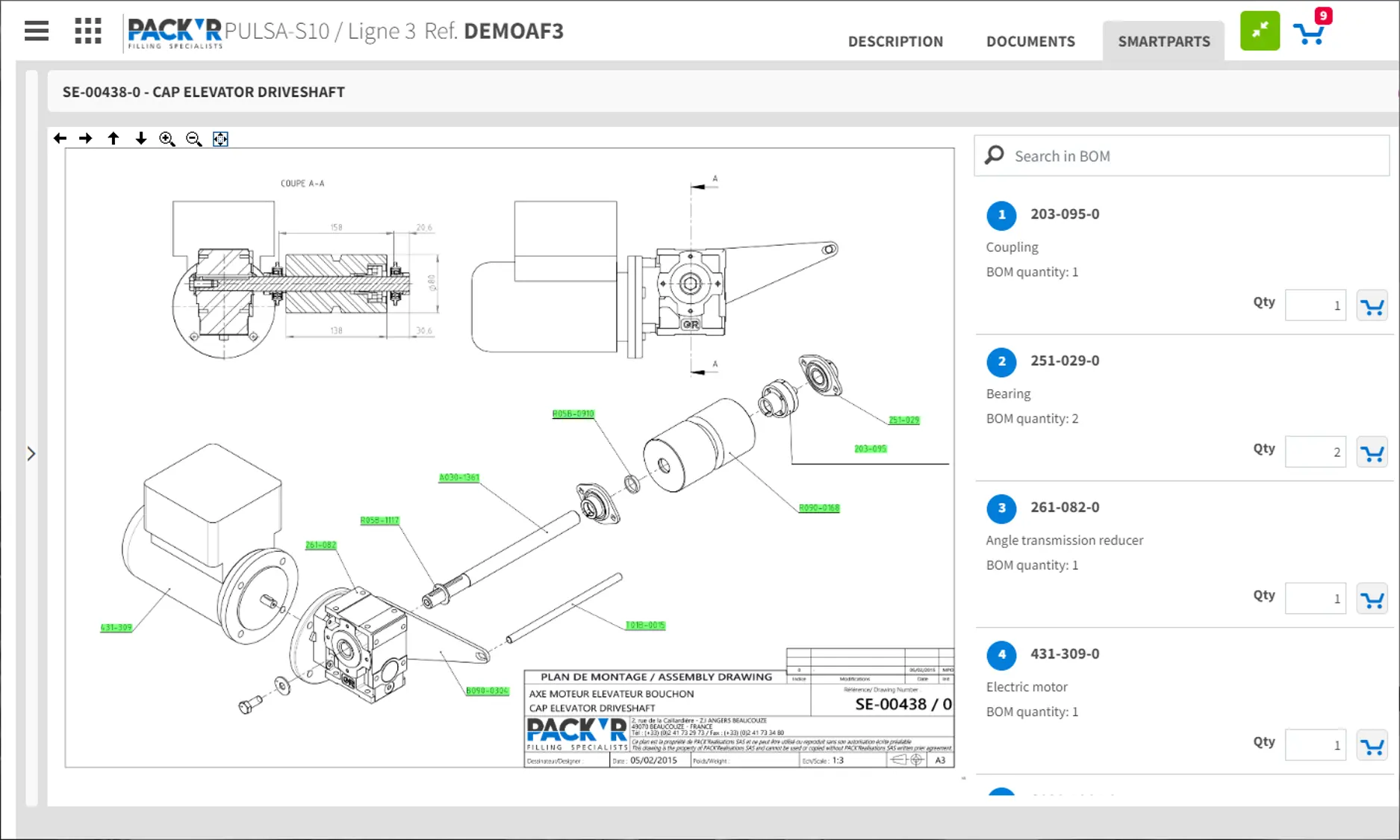Select part label 261-082 in the drawing

coord(320,545)
